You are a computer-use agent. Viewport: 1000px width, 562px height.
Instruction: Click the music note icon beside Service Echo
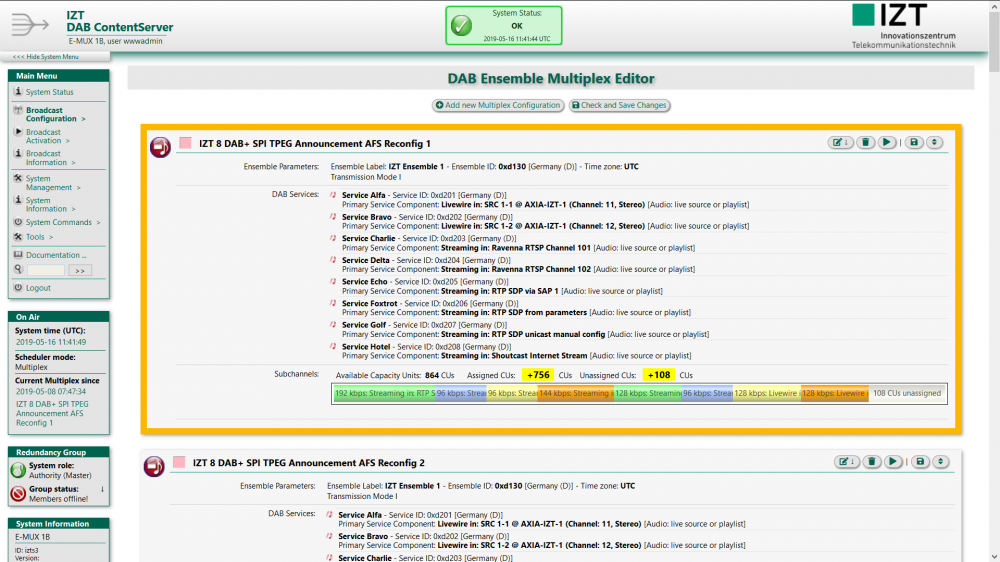tap(333, 281)
